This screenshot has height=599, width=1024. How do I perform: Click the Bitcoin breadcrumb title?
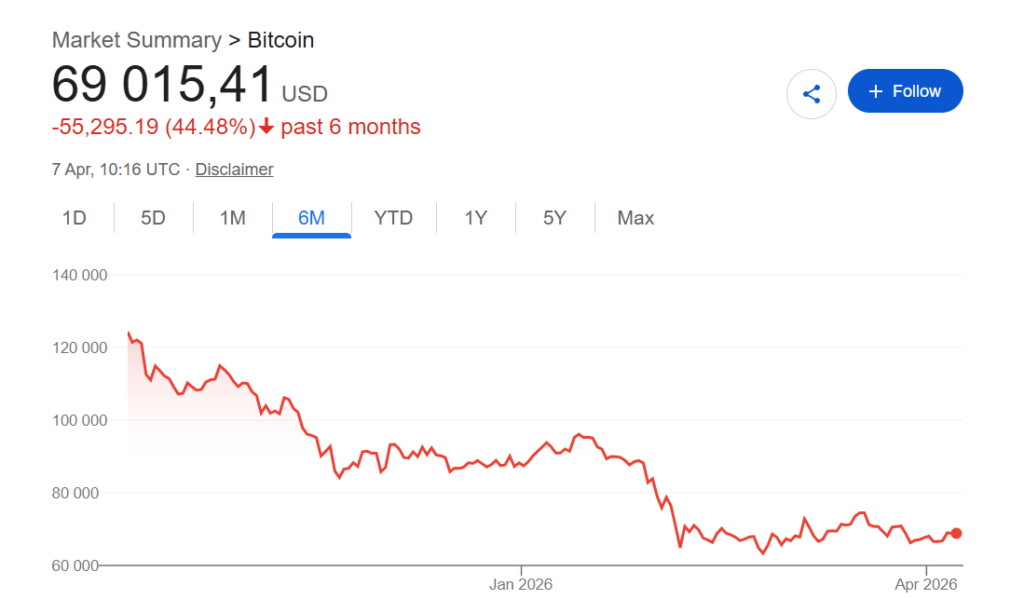(x=281, y=40)
